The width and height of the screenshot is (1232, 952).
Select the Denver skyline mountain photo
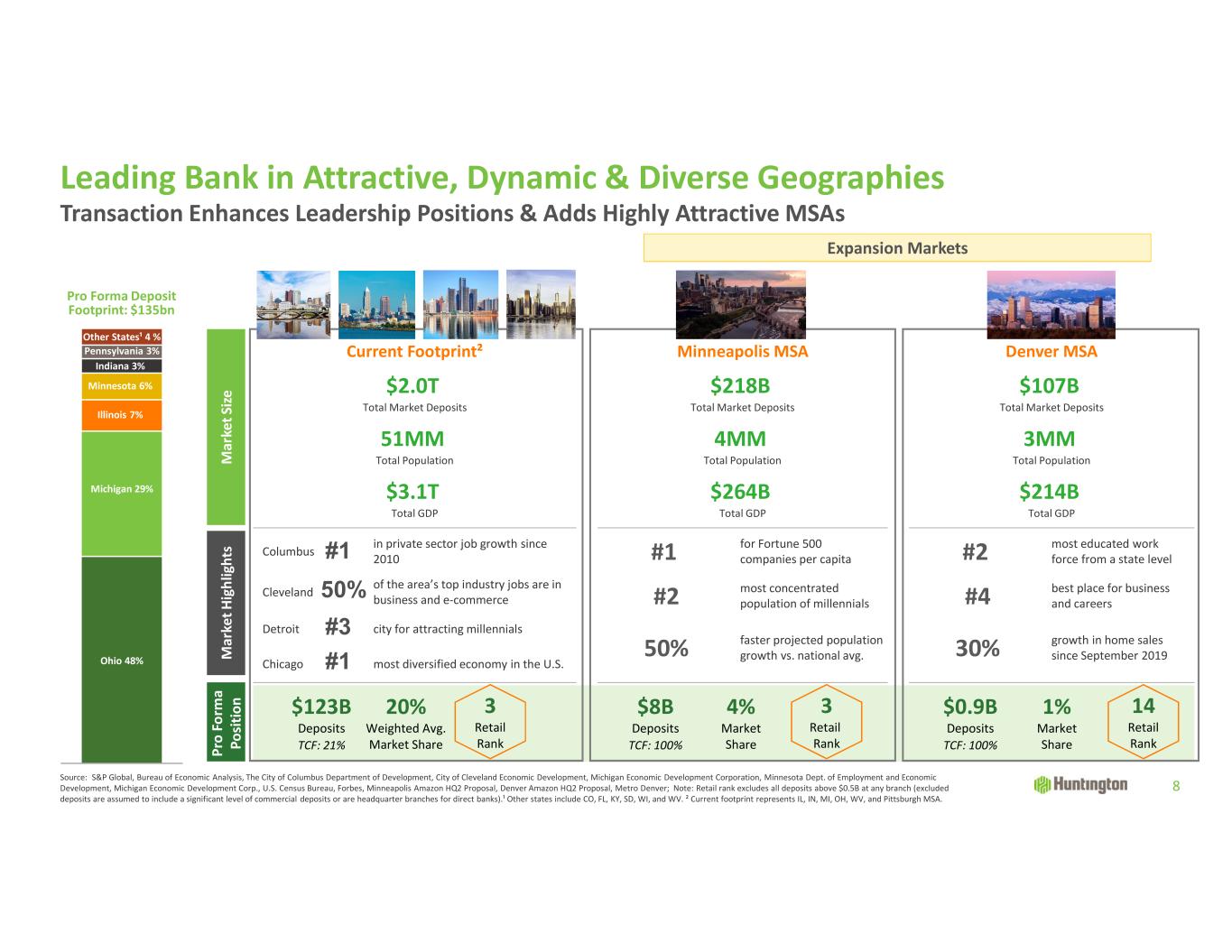[x=1051, y=305]
